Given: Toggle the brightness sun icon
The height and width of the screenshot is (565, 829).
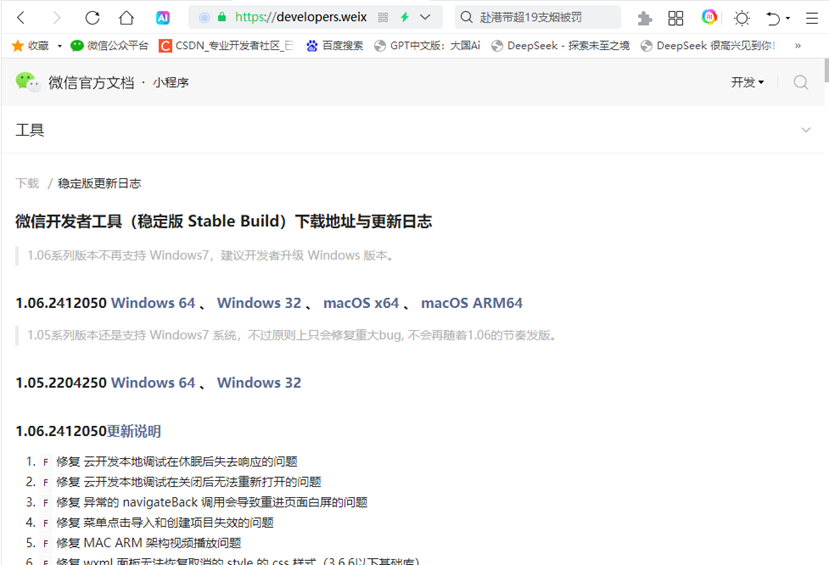Looking at the screenshot, I should [742, 18].
